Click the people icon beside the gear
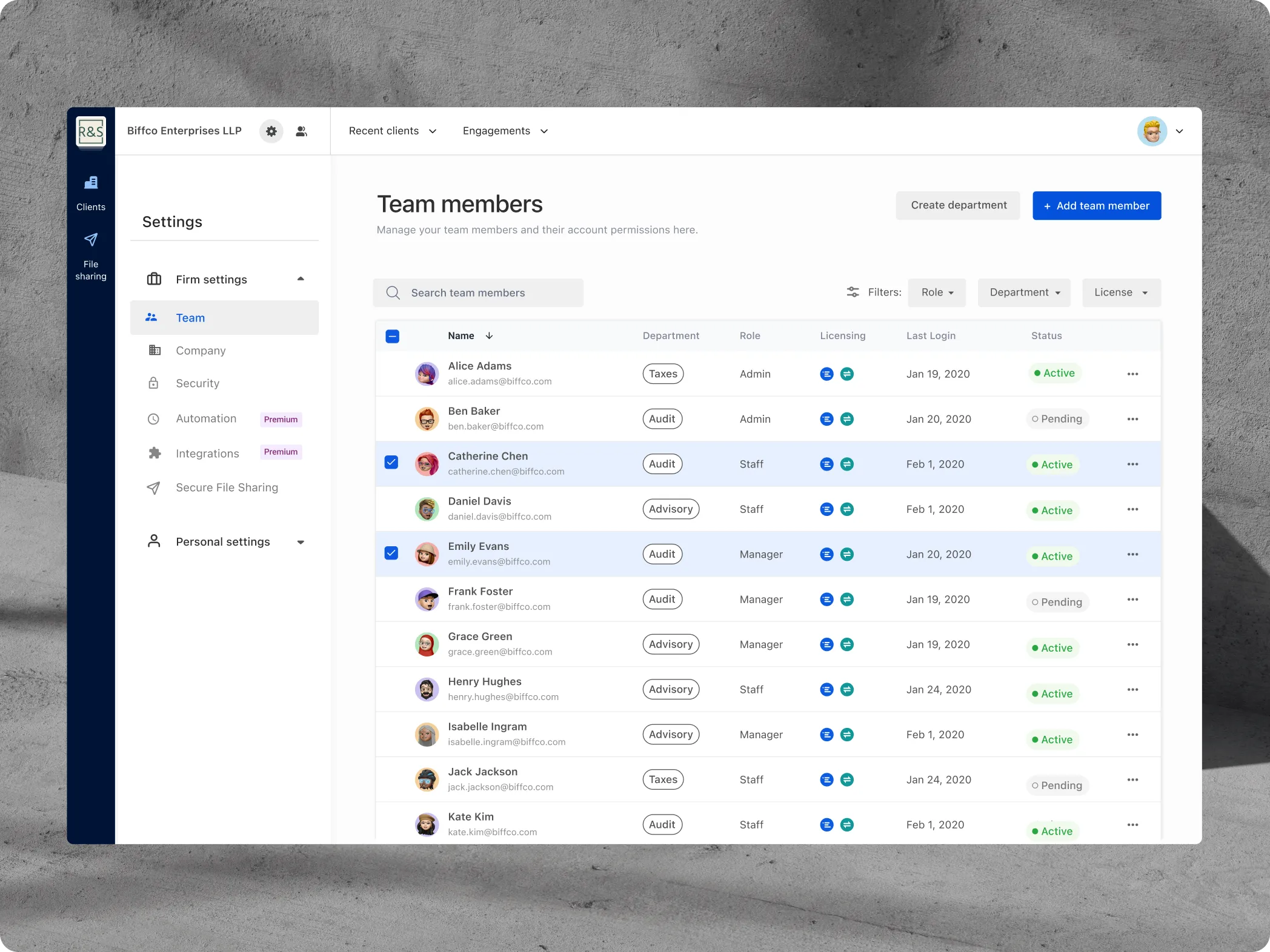This screenshot has width=1270, height=952. pyautogui.click(x=301, y=131)
